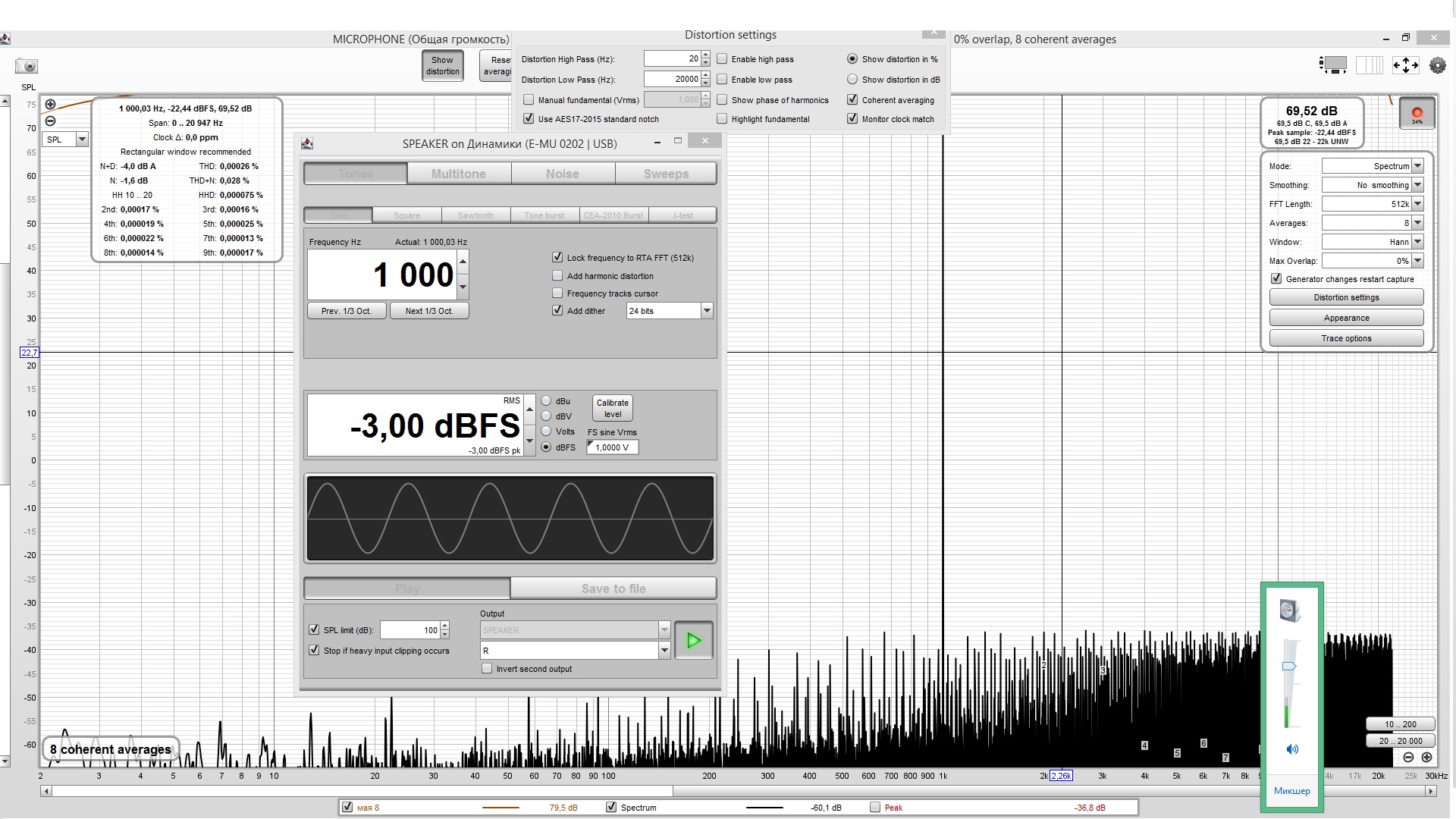
Task: Select the dBV level unit
Action: tap(546, 416)
